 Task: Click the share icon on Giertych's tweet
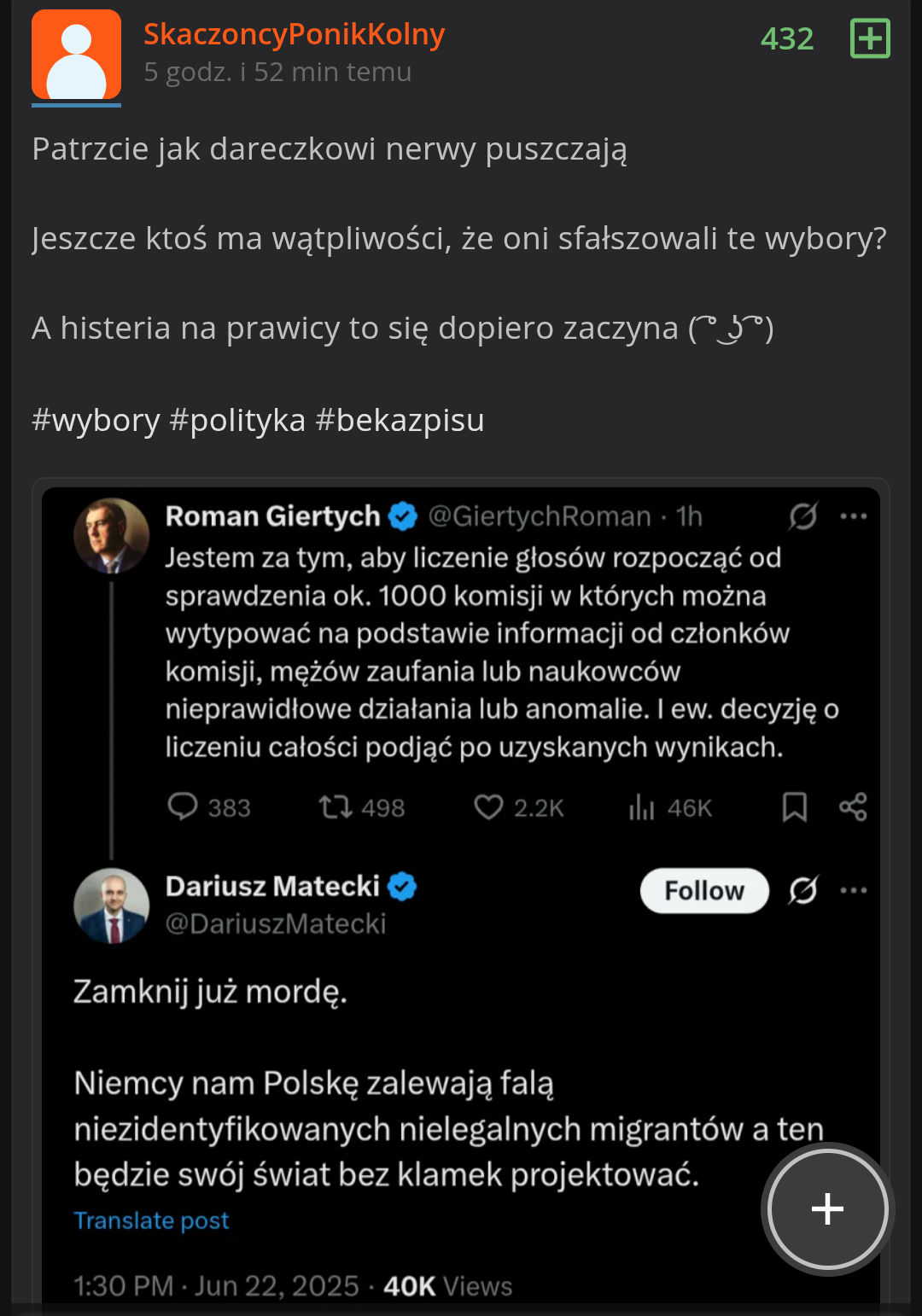[x=853, y=806]
